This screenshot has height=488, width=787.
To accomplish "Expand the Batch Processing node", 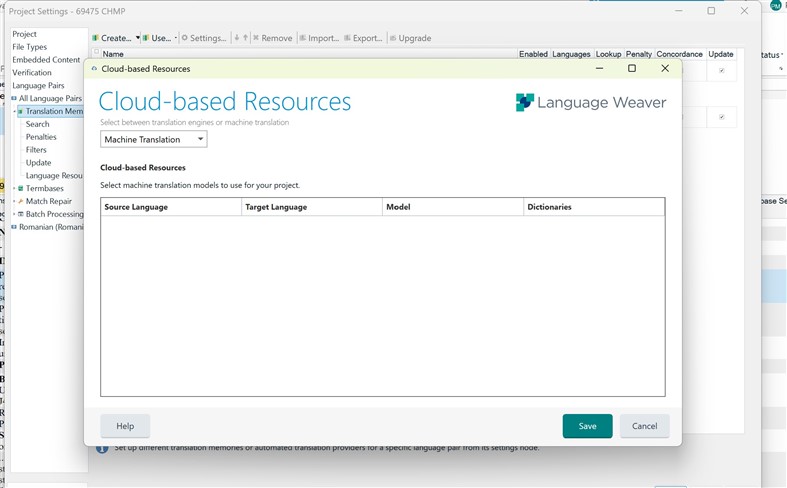I will [14, 214].
